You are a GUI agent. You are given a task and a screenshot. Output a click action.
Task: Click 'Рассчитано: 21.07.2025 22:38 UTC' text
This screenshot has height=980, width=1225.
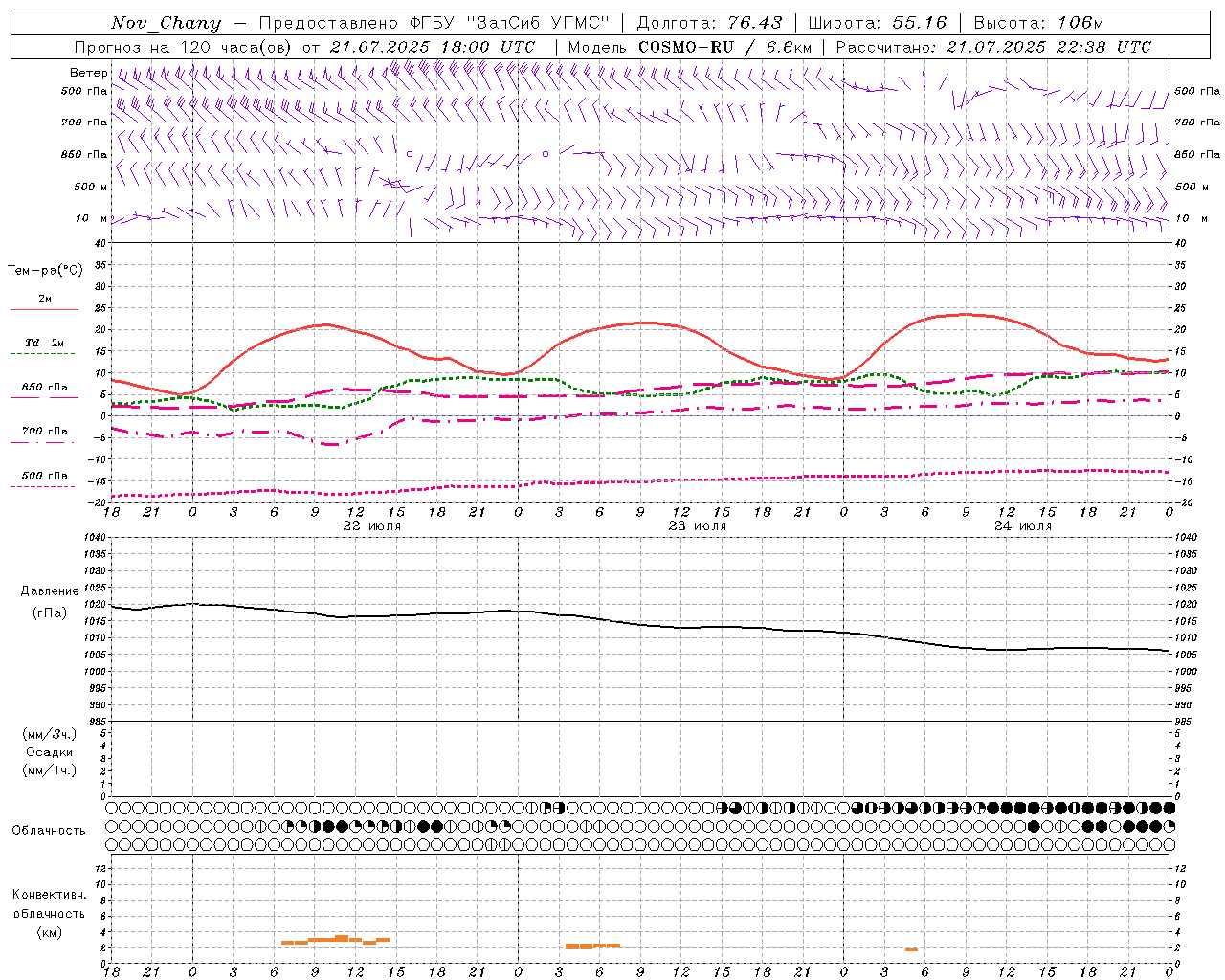pos(993,47)
